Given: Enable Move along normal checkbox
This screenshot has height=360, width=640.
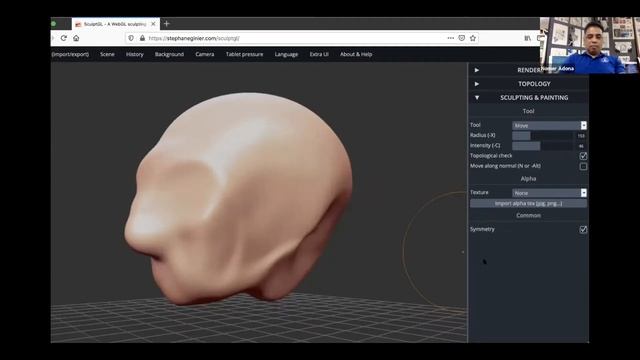Looking at the screenshot, I should [583, 166].
